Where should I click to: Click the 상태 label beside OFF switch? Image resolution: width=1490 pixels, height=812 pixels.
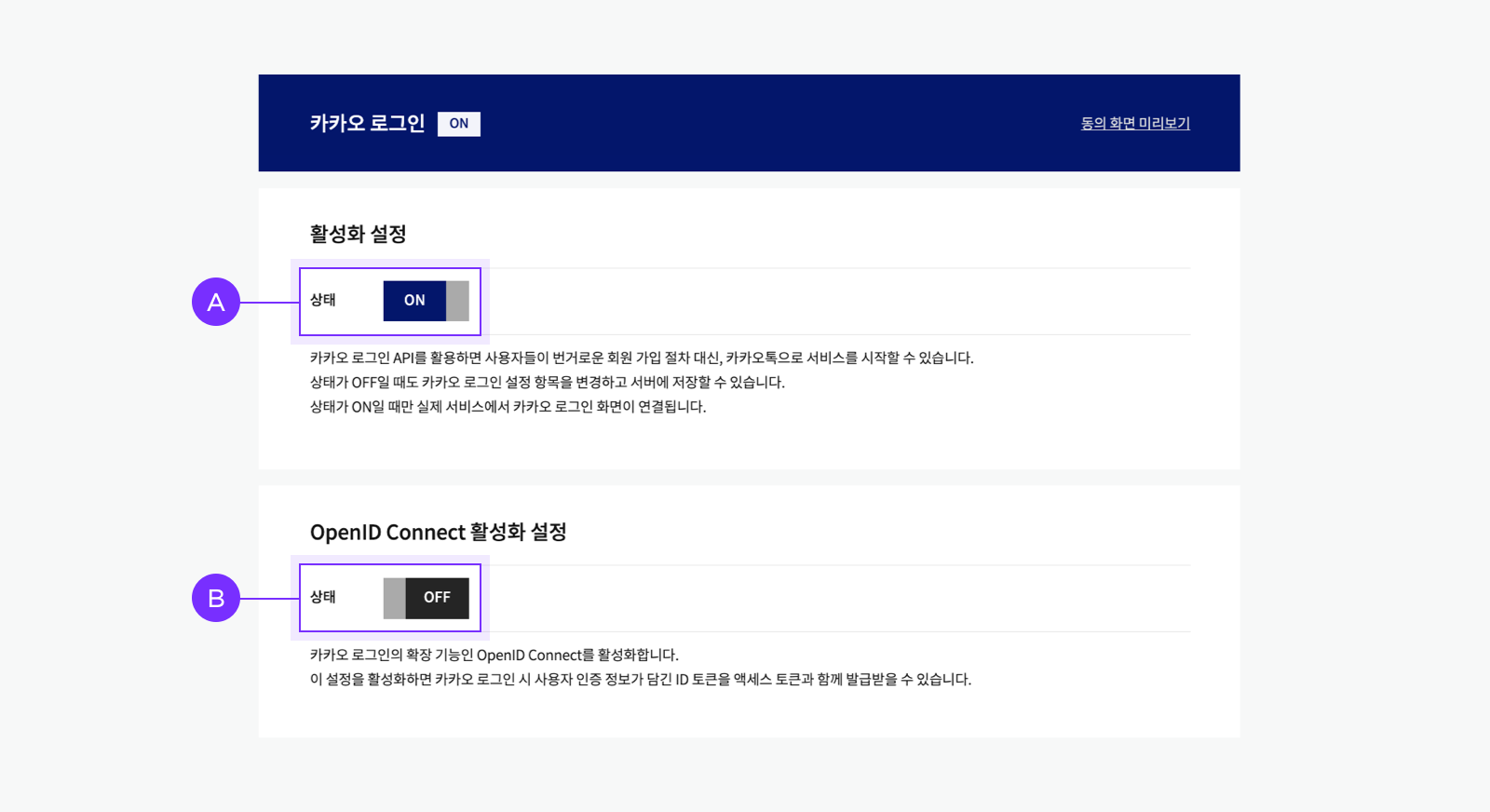(x=323, y=597)
